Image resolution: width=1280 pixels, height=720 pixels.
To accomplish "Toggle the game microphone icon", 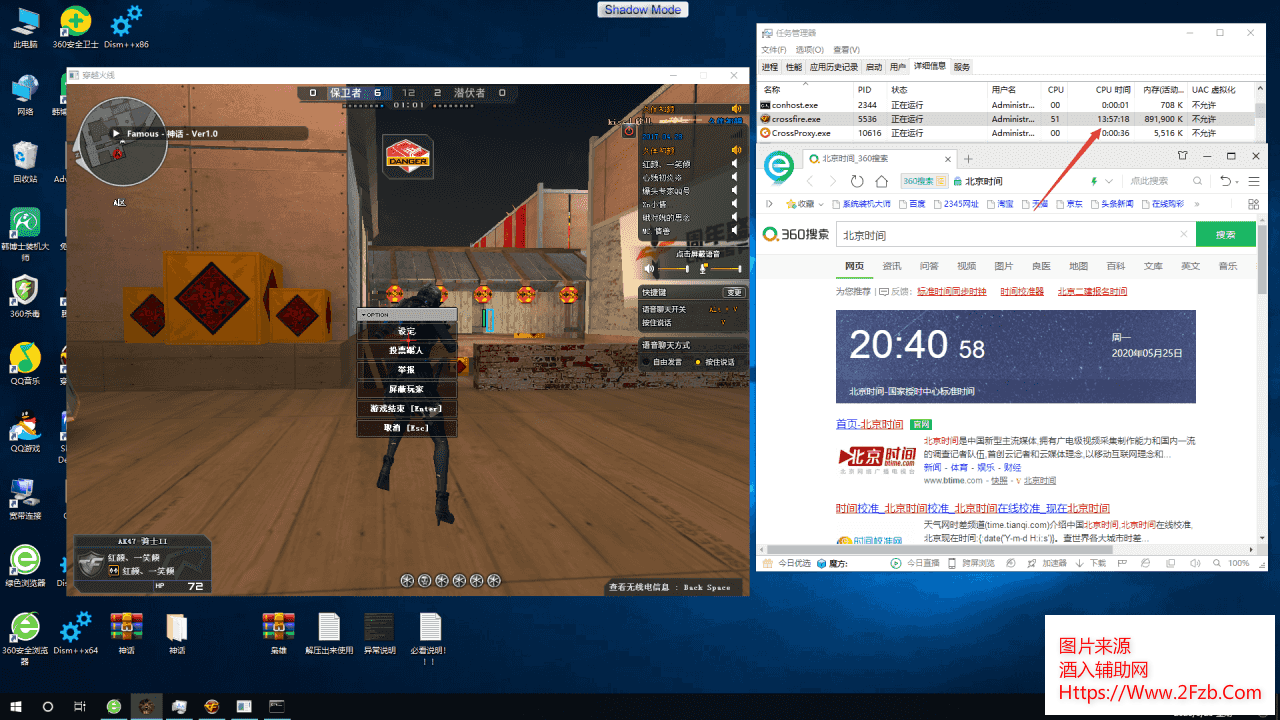I will 704,269.
